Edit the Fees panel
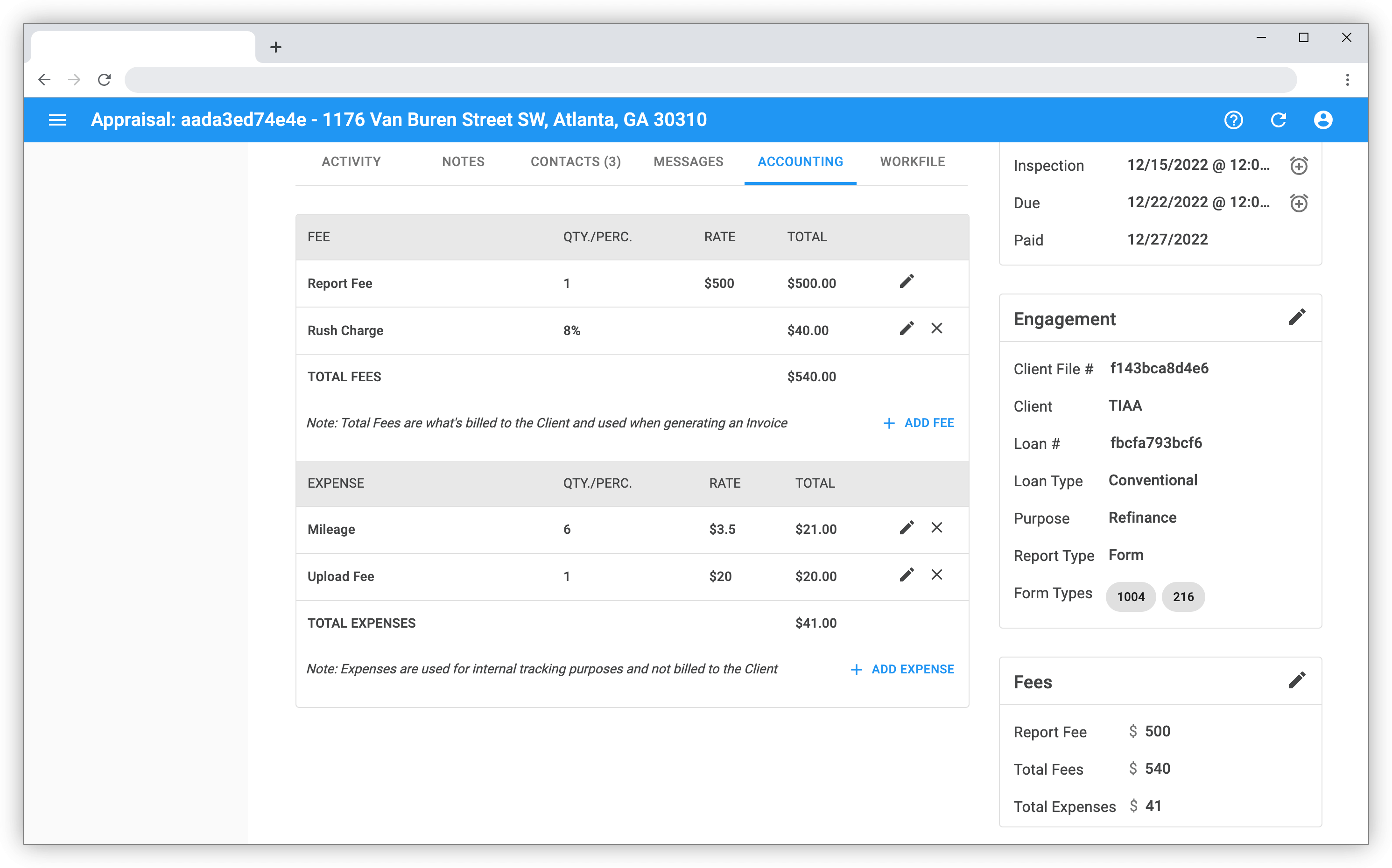The width and height of the screenshot is (1392, 868). [x=1297, y=680]
